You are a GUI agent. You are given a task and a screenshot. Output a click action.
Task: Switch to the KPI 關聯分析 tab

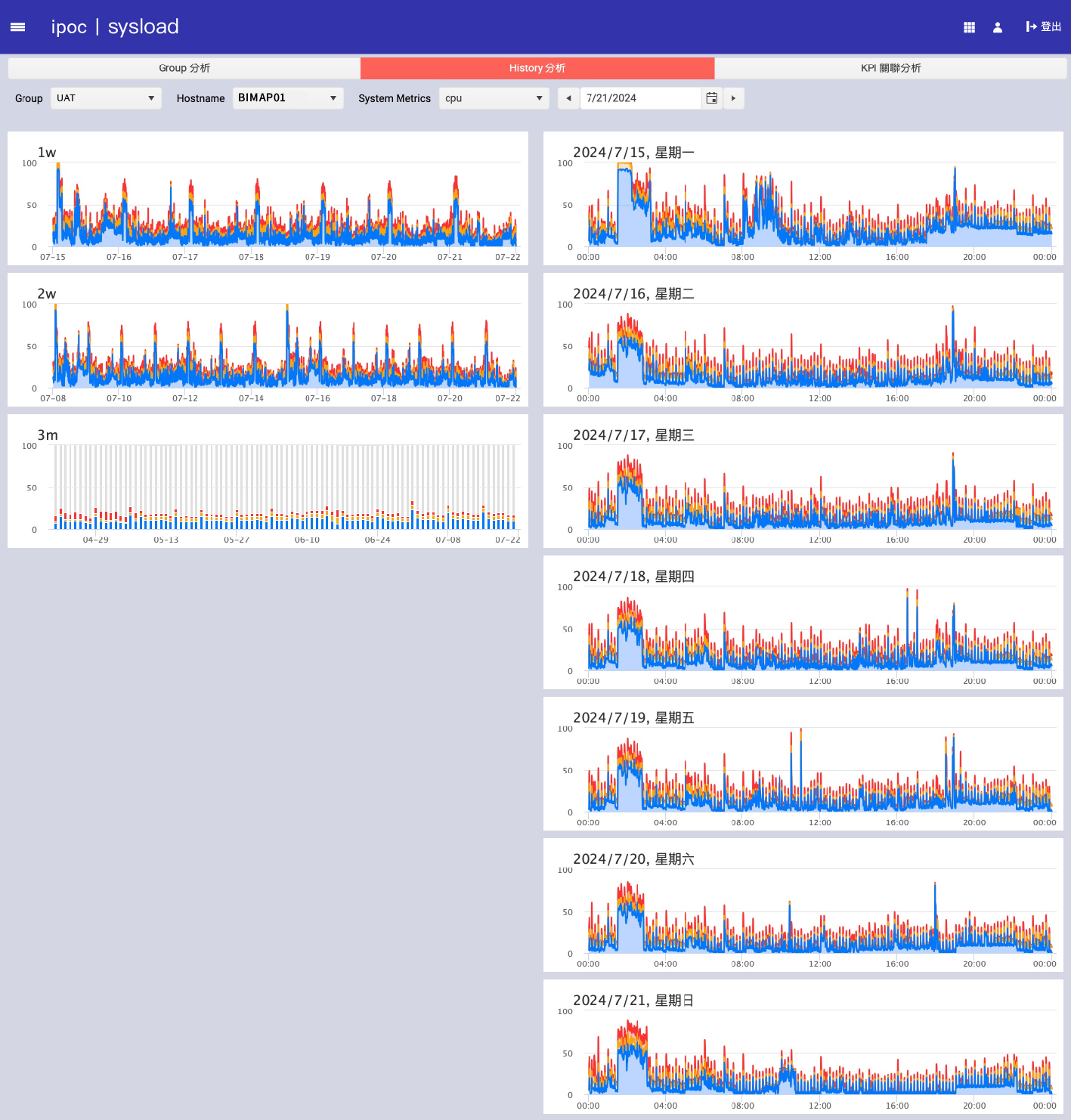[x=890, y=68]
